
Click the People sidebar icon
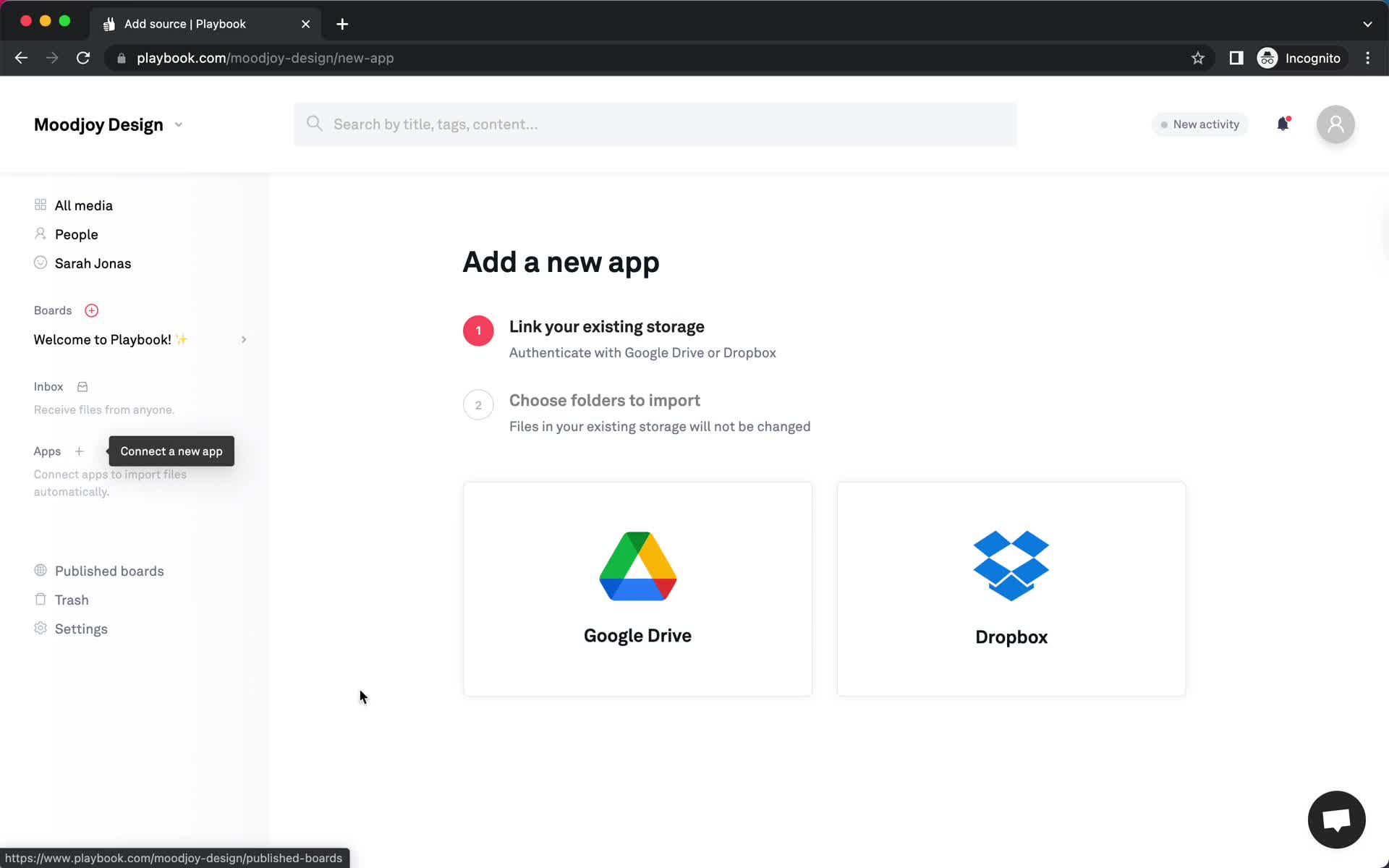point(40,234)
